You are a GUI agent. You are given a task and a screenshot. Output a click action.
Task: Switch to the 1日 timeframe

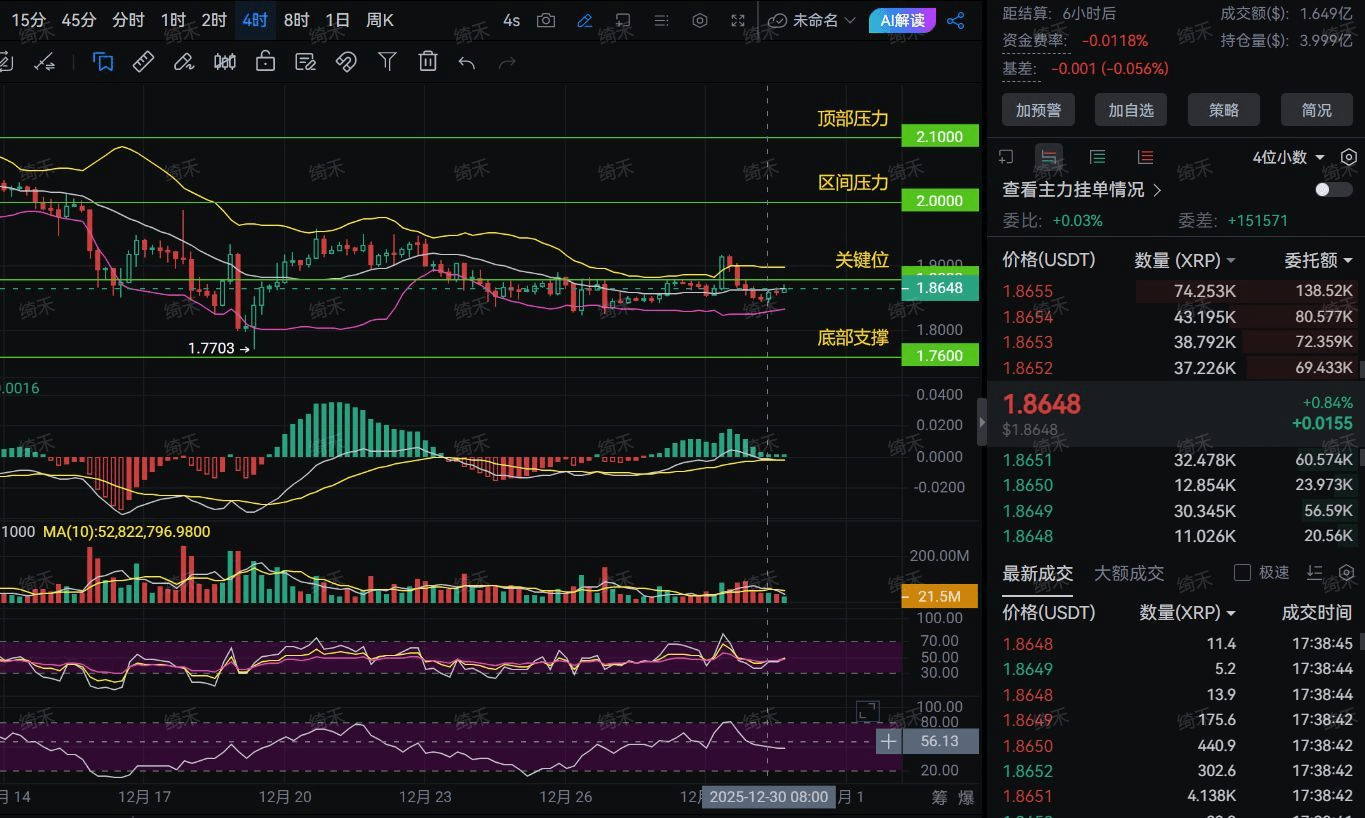(x=337, y=20)
